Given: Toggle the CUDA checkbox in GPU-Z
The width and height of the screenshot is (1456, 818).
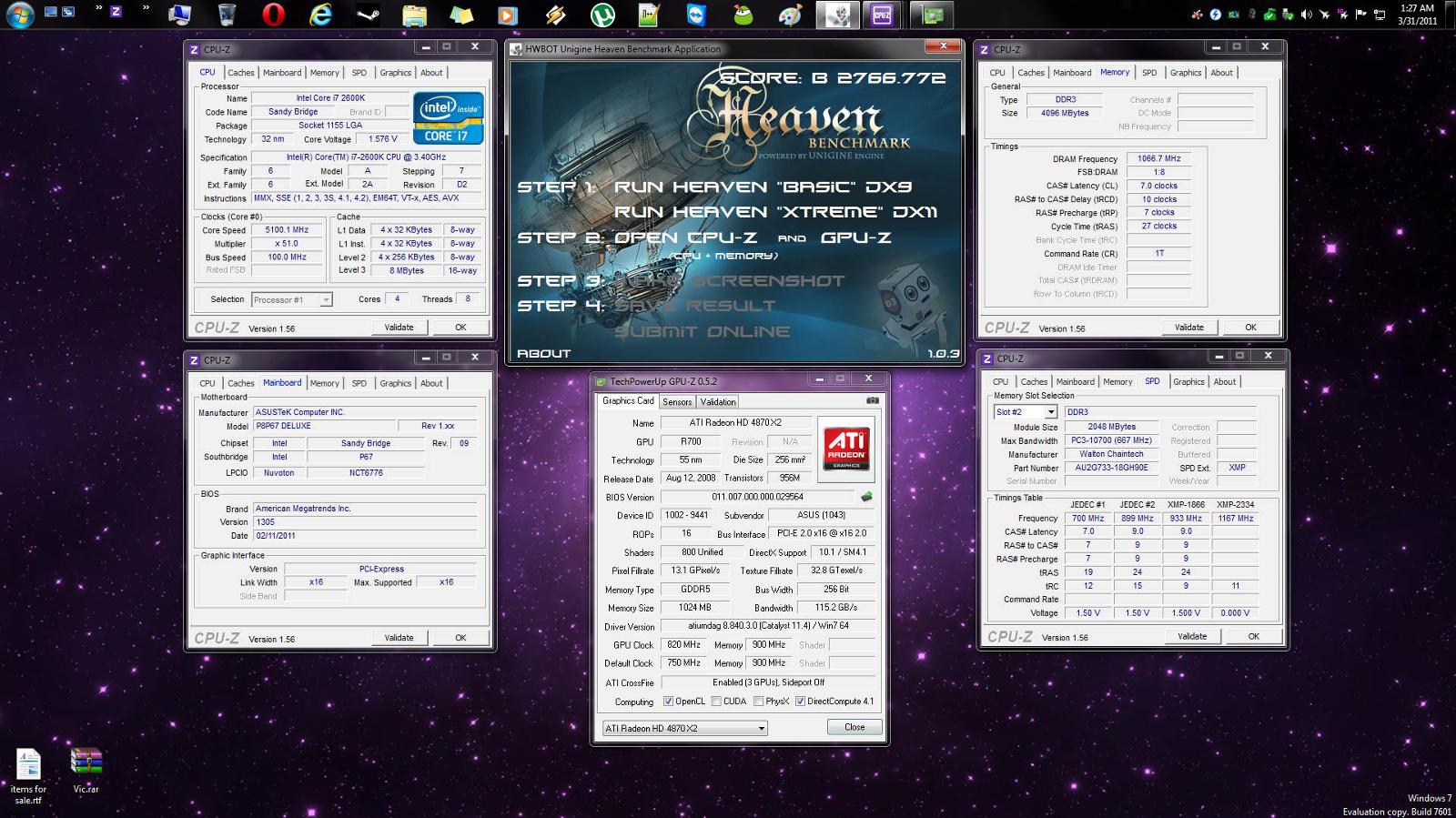Looking at the screenshot, I should coord(716,702).
